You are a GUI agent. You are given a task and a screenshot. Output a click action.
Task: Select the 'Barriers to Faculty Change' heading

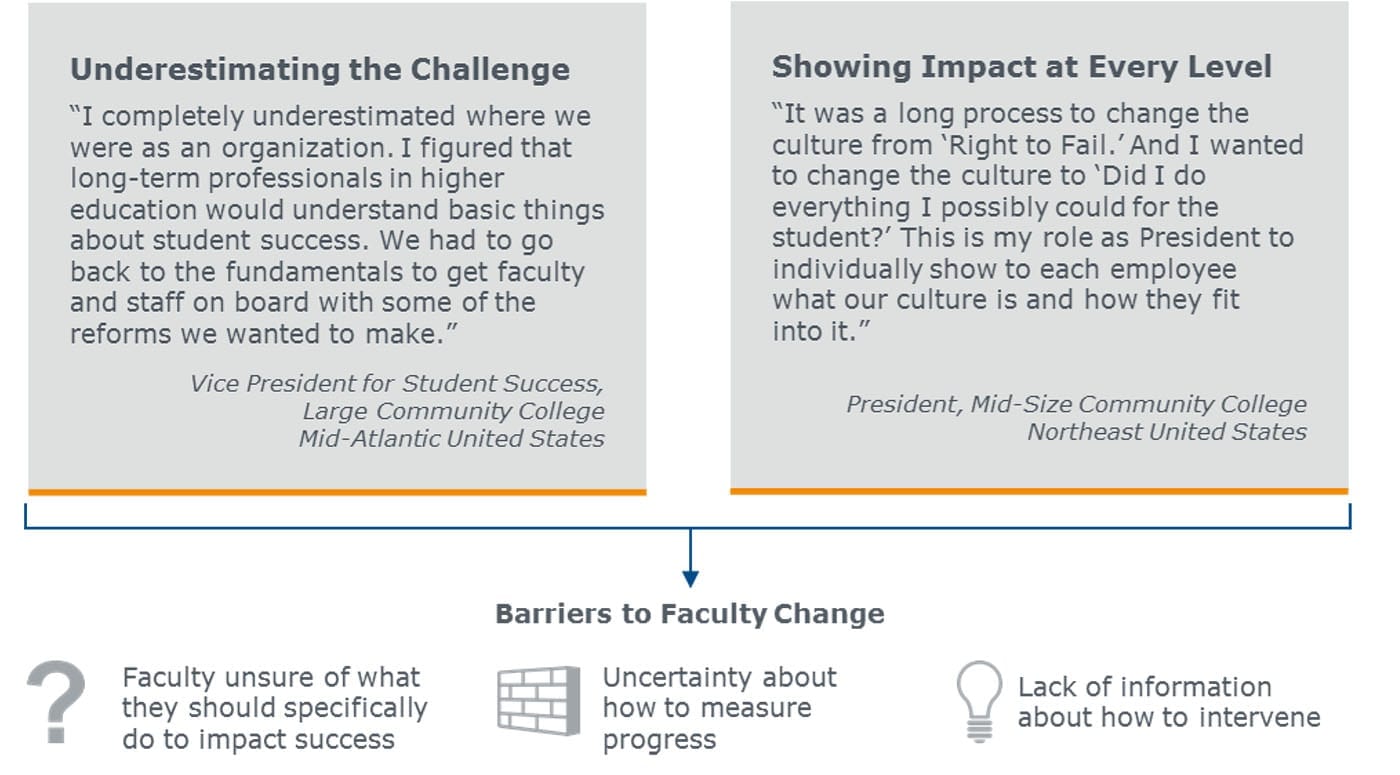pyautogui.click(x=690, y=613)
